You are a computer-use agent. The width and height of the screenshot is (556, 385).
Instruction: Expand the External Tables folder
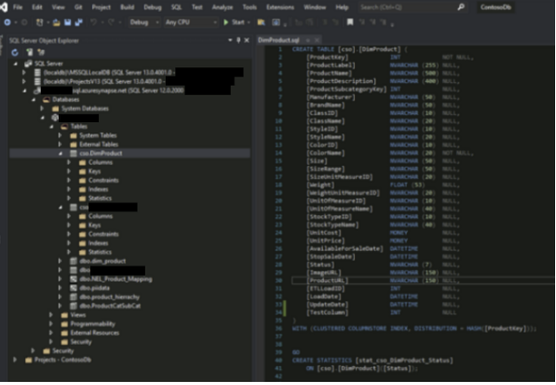[x=60, y=144]
